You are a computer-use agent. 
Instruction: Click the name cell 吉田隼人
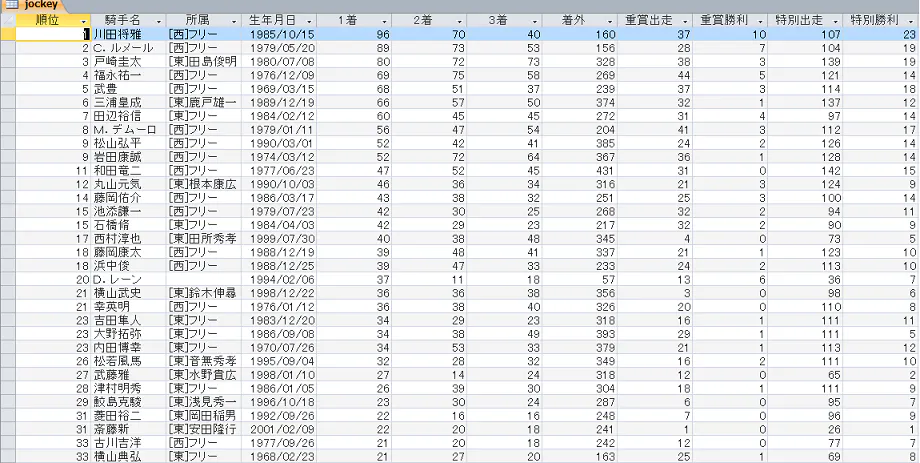coord(128,320)
